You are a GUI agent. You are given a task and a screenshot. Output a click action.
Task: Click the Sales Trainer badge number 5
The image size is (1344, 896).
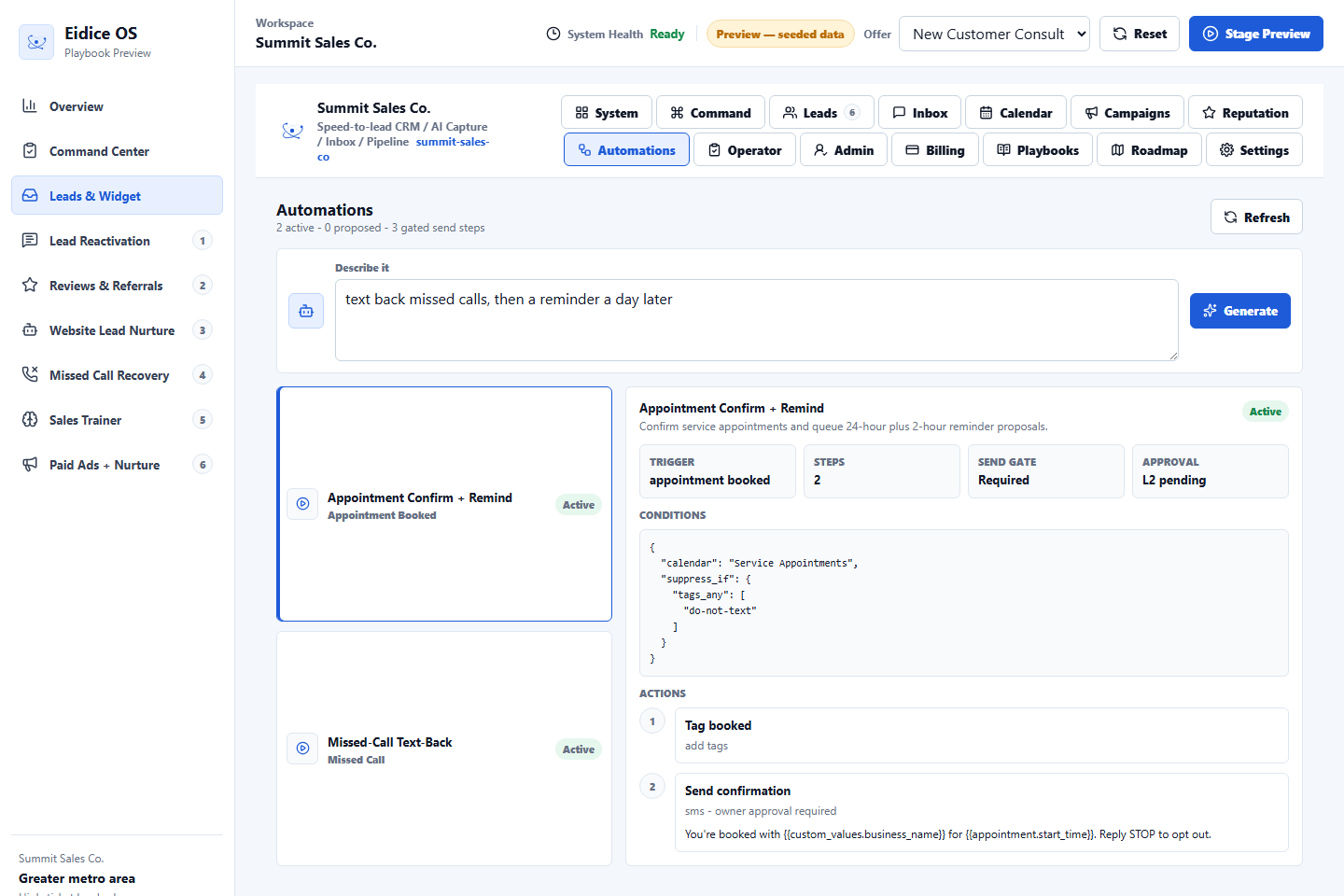click(203, 420)
